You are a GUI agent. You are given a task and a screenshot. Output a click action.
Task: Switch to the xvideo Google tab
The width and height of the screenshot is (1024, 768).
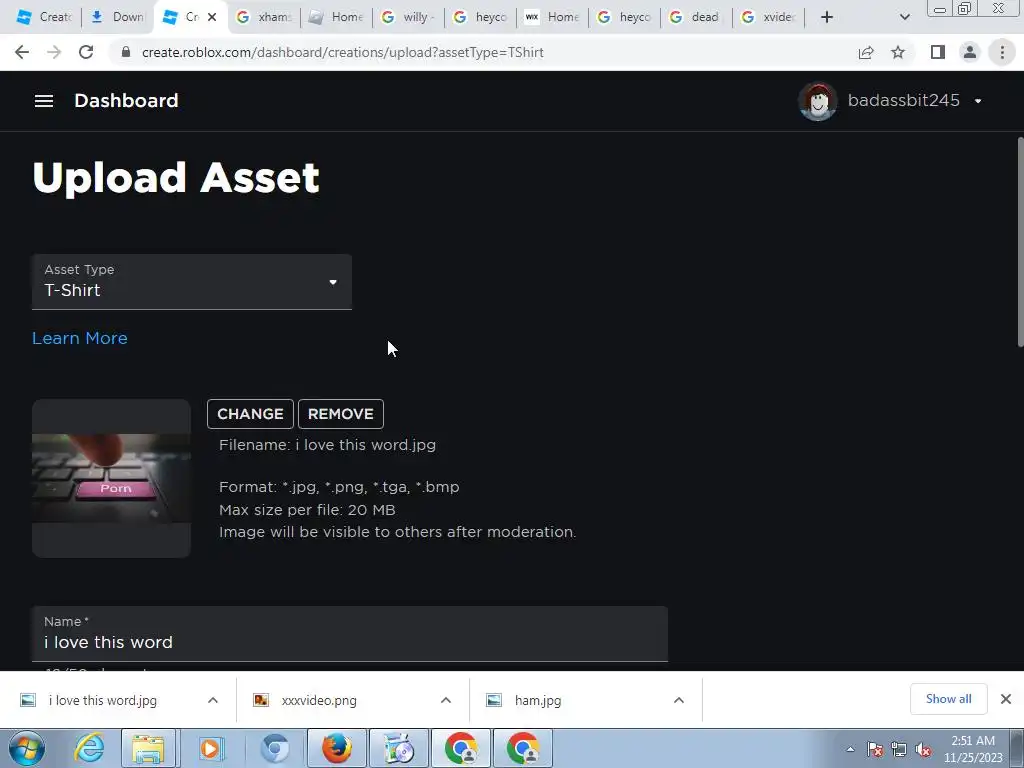[768, 17]
